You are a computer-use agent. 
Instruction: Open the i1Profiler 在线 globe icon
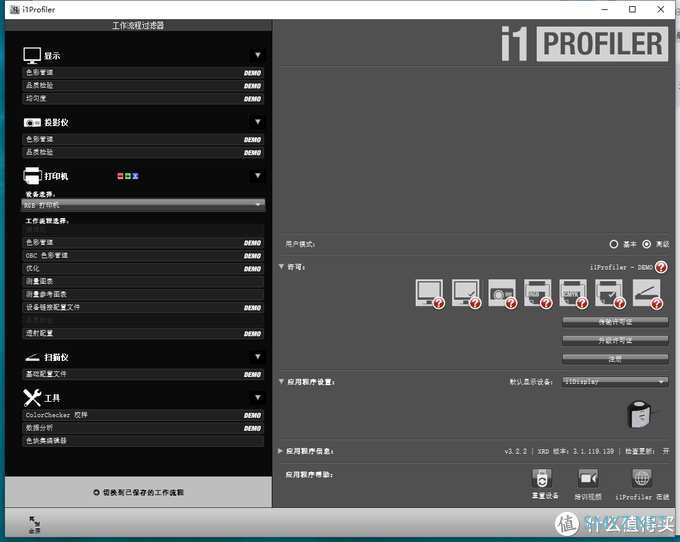pyautogui.click(x=642, y=478)
